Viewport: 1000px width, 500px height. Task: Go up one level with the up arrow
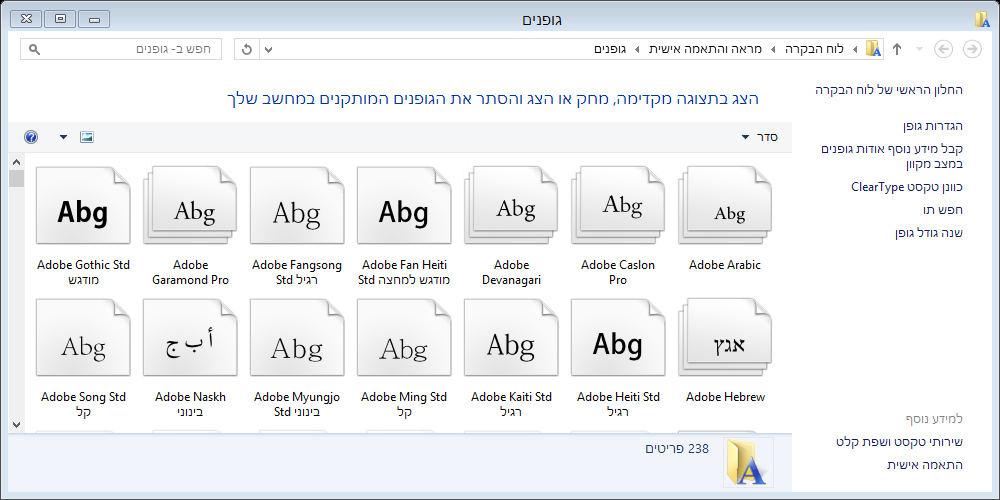(897, 49)
